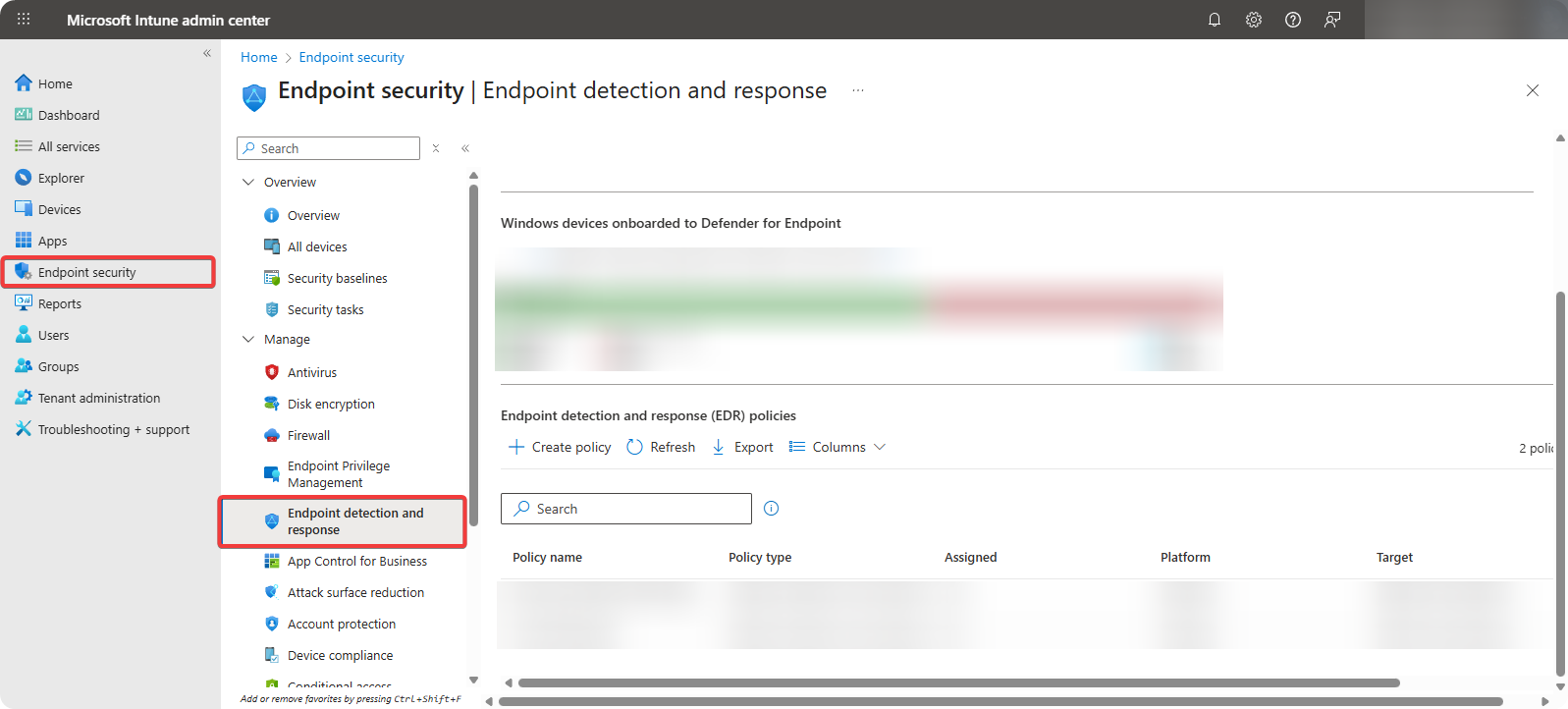This screenshot has width=1568, height=709.
Task: Open the app launcher grid icon
Action: (x=24, y=20)
